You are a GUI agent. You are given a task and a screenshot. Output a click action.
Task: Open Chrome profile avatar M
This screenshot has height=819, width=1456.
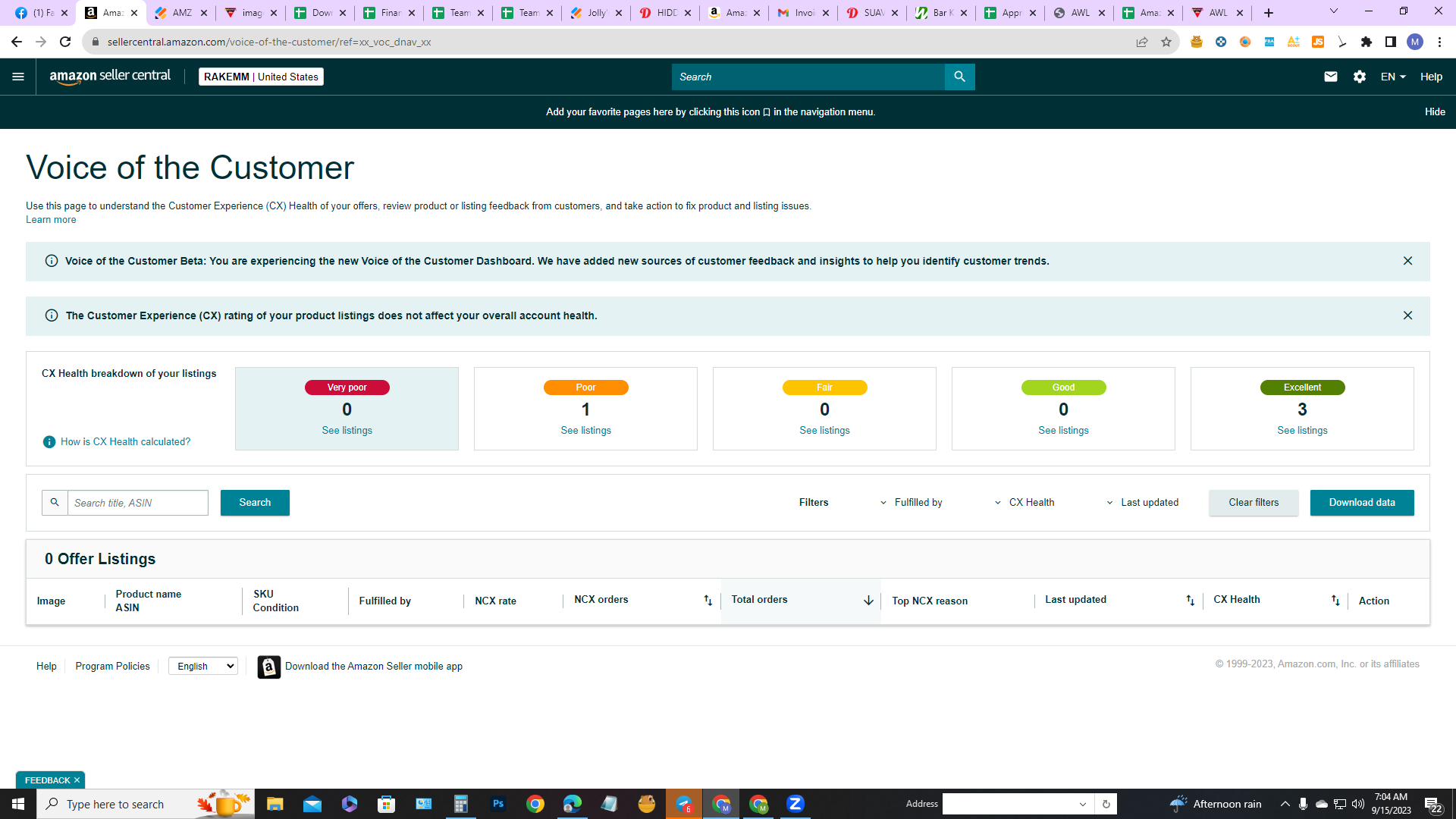(1415, 42)
